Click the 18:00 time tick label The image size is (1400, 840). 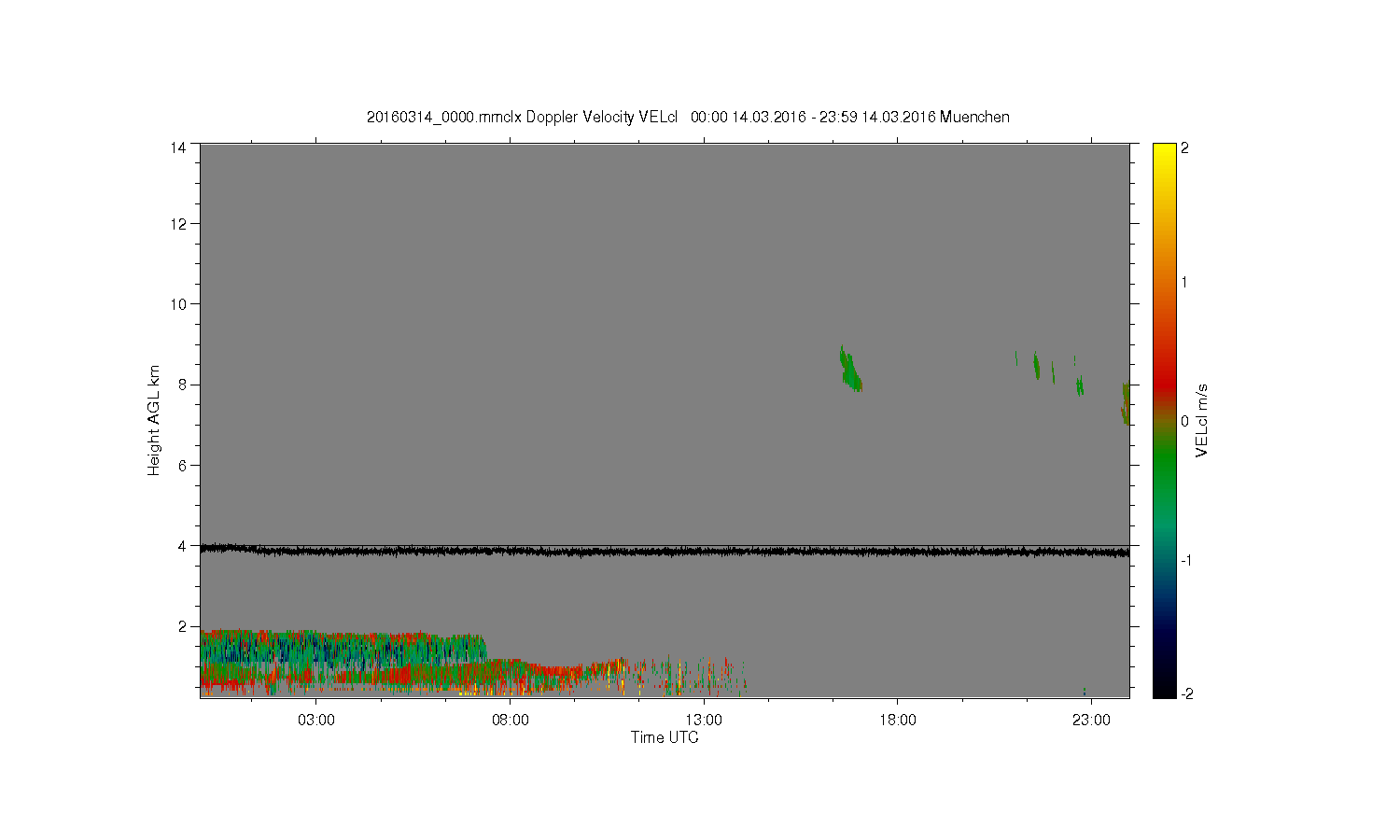898,720
